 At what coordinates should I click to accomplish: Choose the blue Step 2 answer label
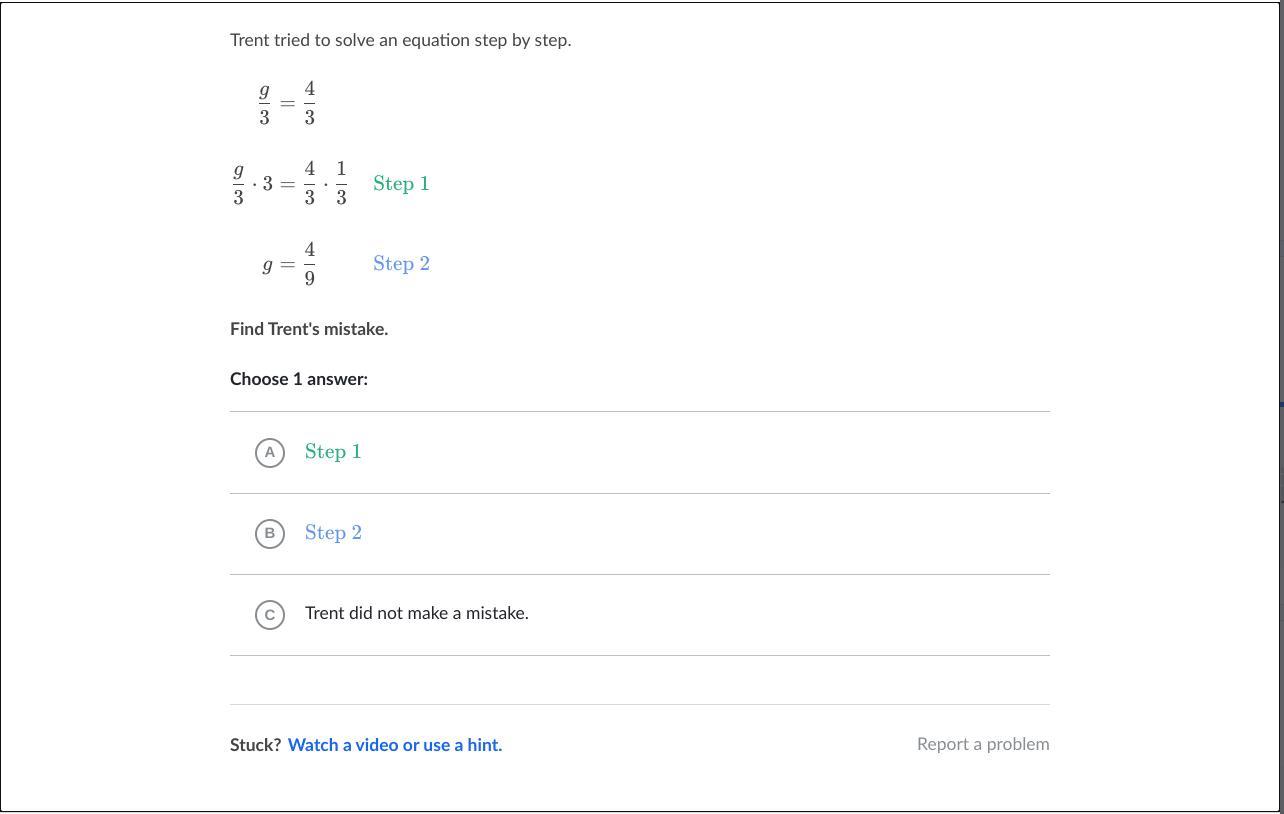[x=333, y=533]
